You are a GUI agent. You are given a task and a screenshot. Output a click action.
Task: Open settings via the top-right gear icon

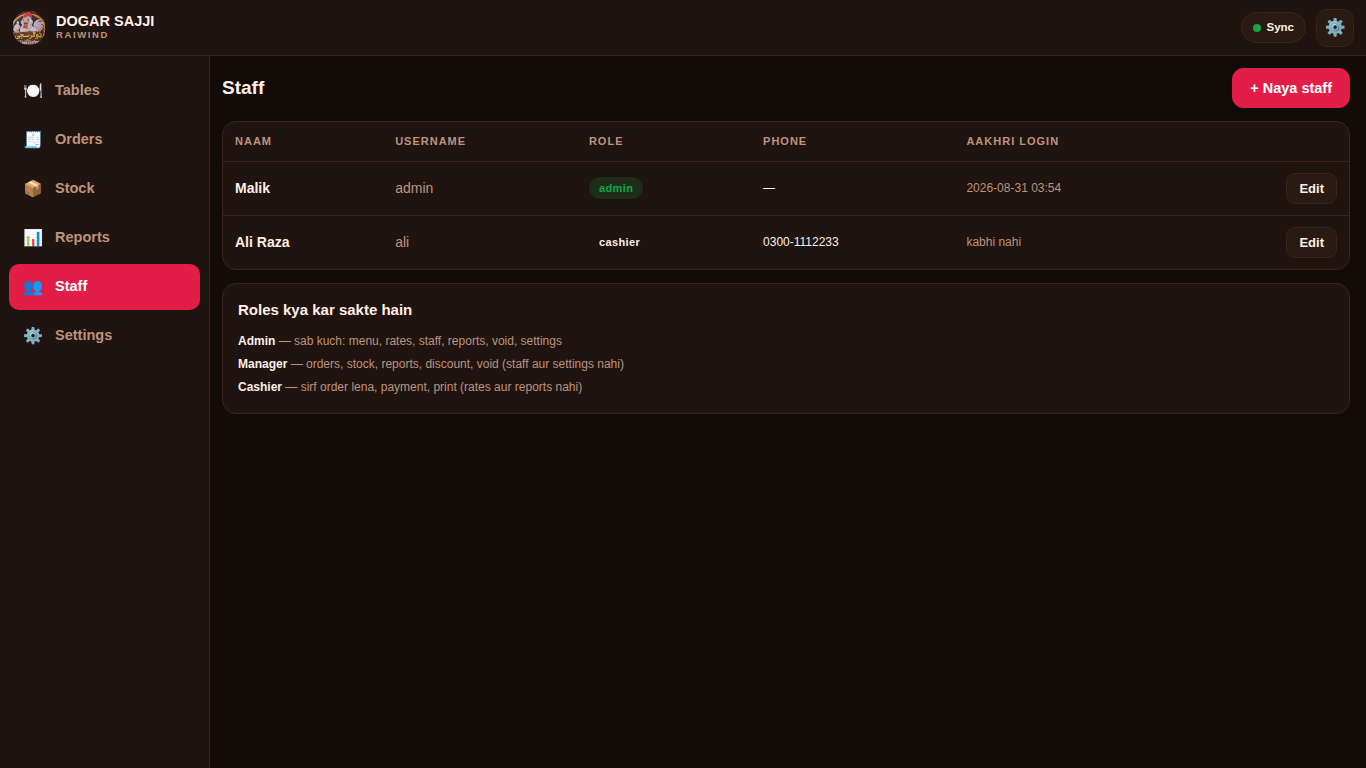pos(1335,28)
